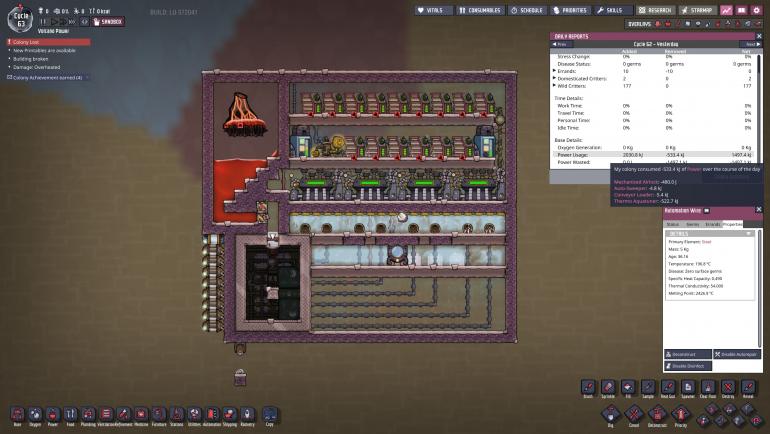The height and width of the screenshot is (434, 770).
Task: Click Disable Disinfect for the Automation Wire
Action: pos(688,366)
